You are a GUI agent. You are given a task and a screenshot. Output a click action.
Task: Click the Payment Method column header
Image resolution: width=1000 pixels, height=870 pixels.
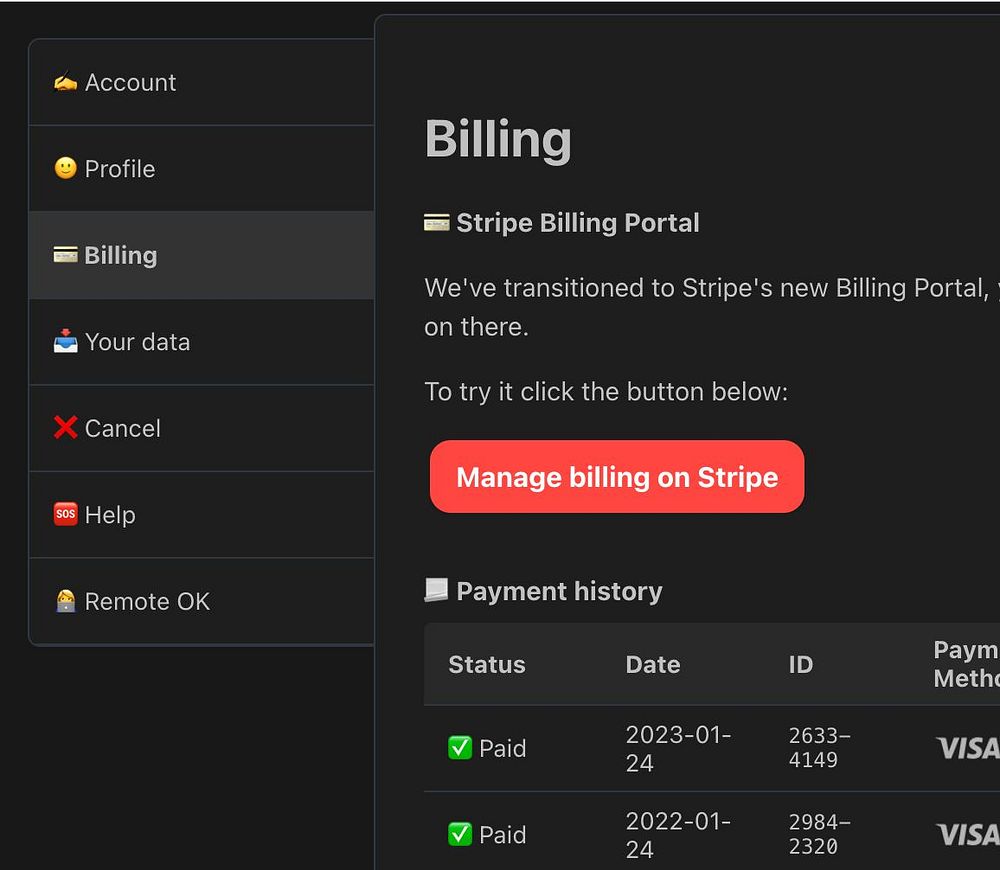coord(966,664)
